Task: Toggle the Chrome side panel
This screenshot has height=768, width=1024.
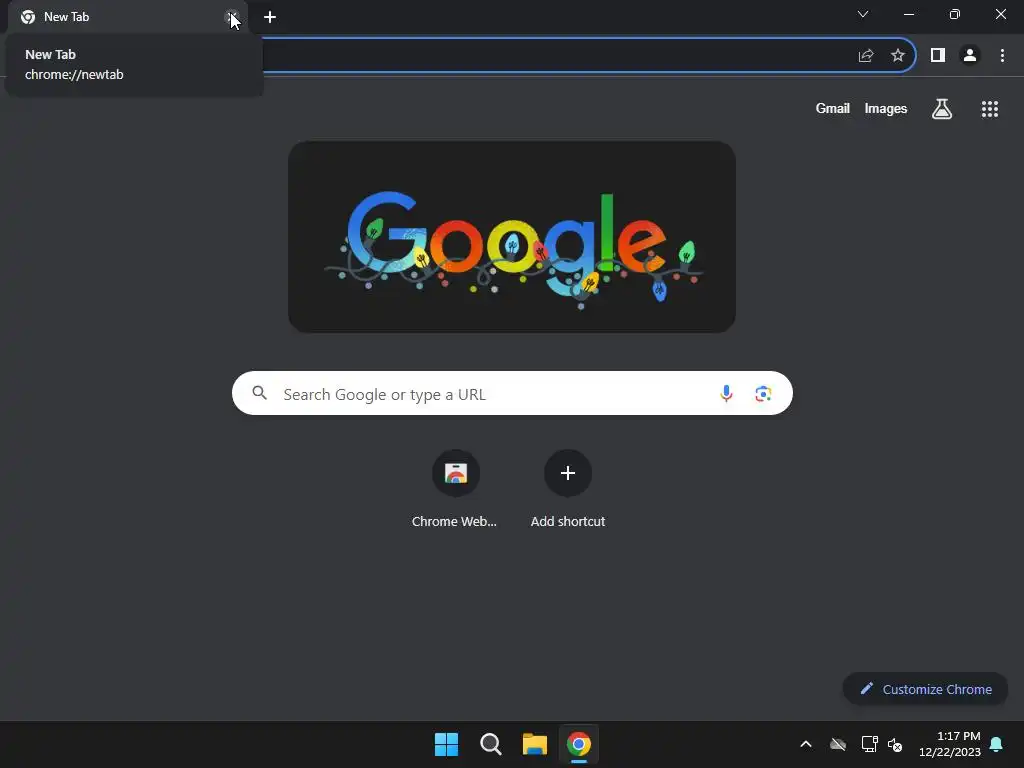Action: click(x=938, y=56)
